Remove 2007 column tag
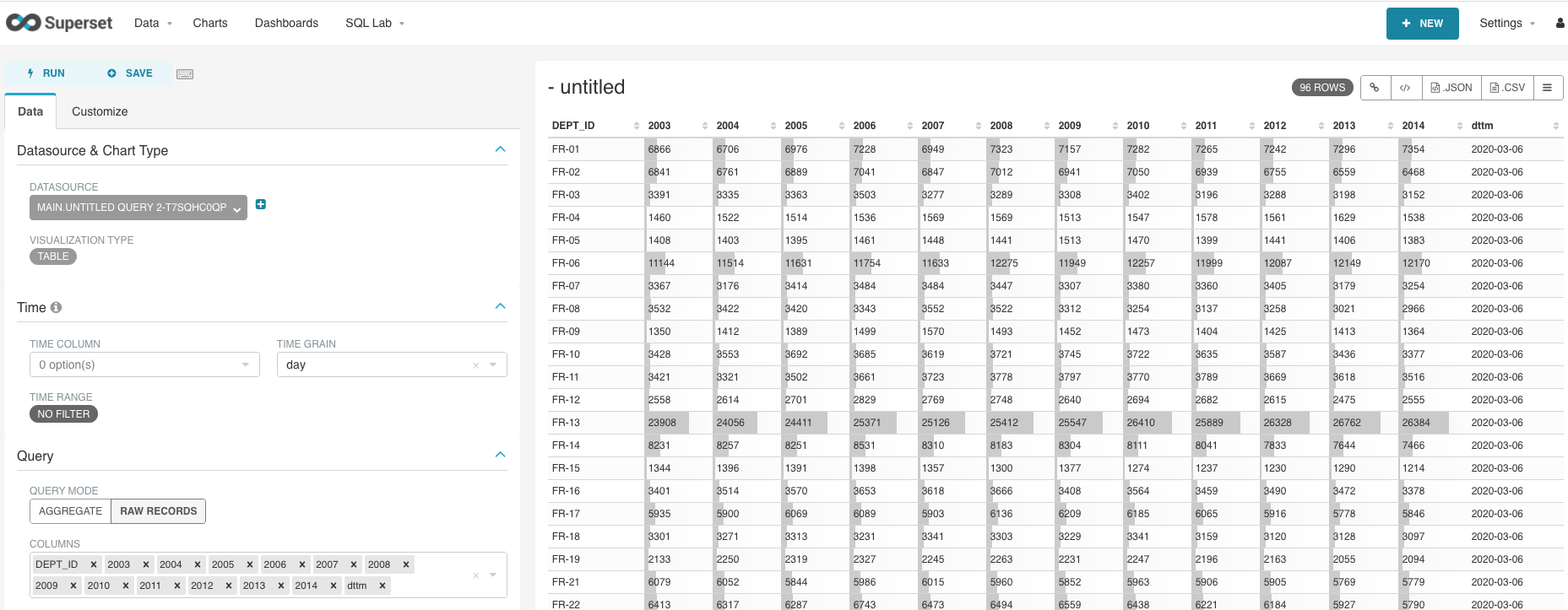The image size is (1568, 610). [354, 564]
